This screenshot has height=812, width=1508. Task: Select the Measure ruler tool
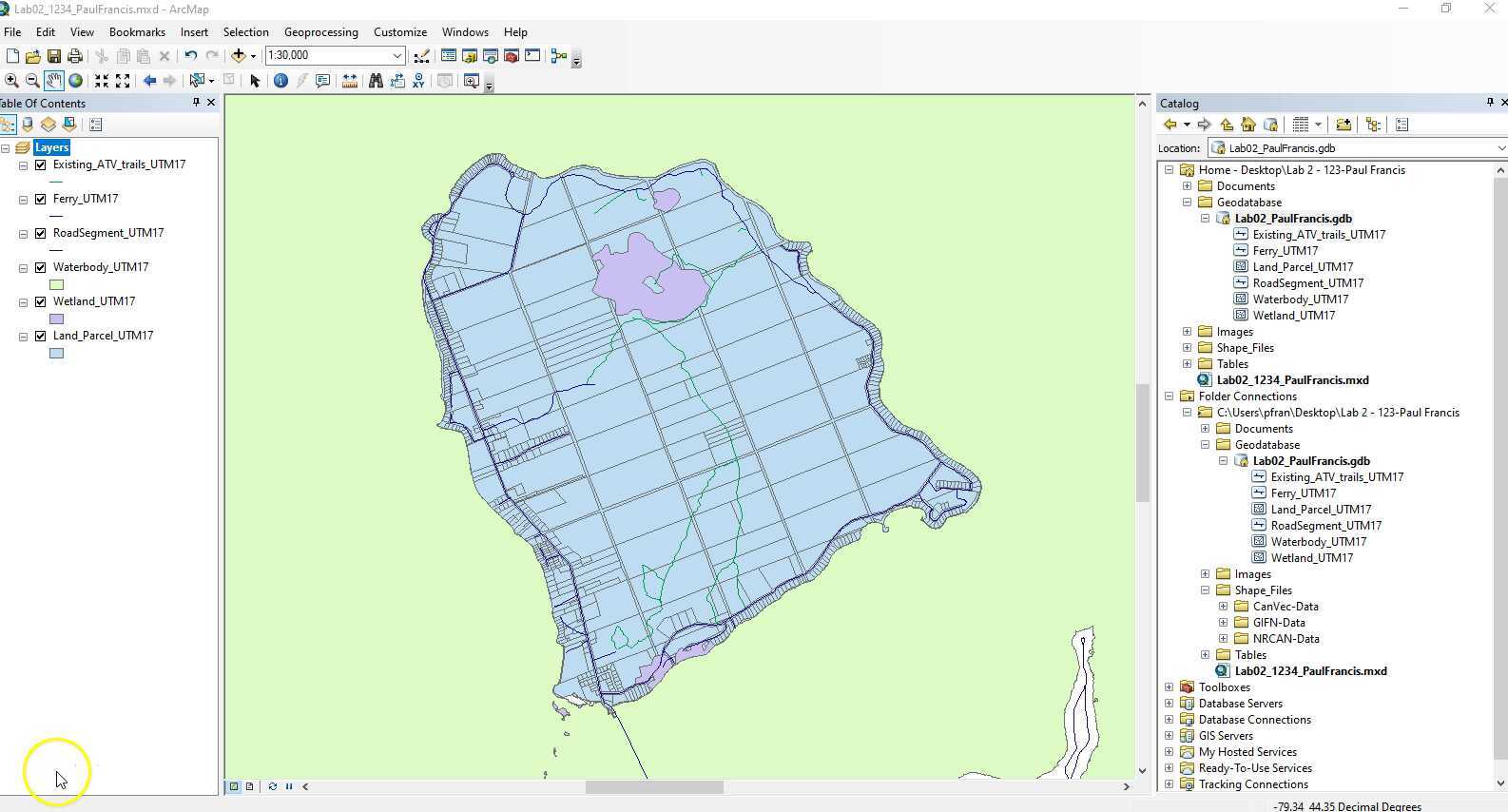pyautogui.click(x=350, y=81)
